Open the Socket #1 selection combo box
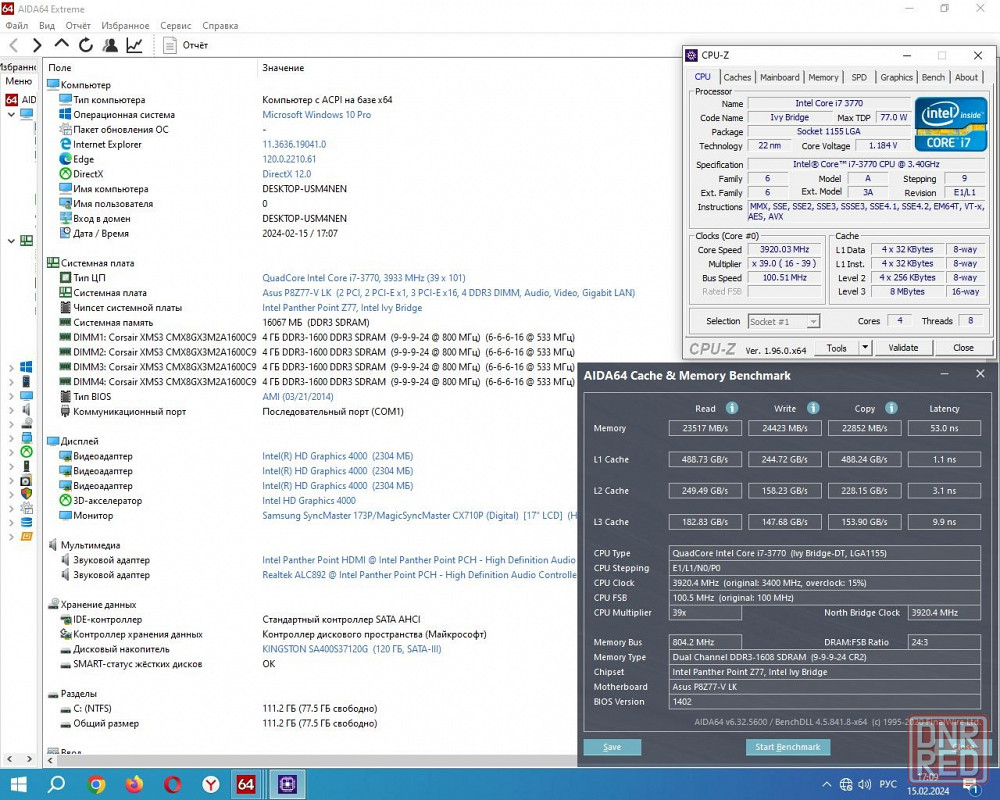Screen dimensions: 1000x800 [784, 322]
